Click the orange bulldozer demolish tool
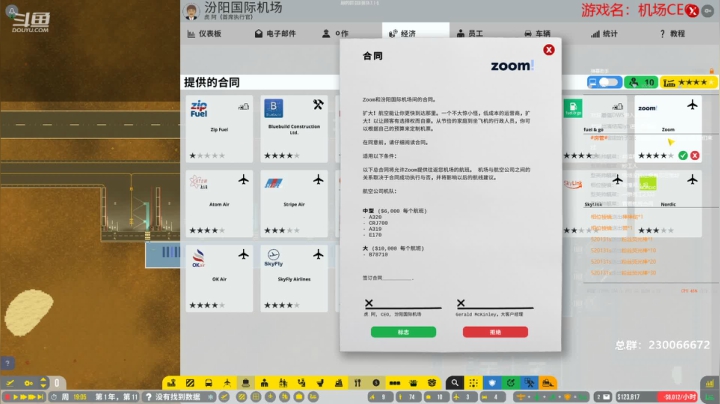Viewport: 720px width, 404px height. point(548,383)
